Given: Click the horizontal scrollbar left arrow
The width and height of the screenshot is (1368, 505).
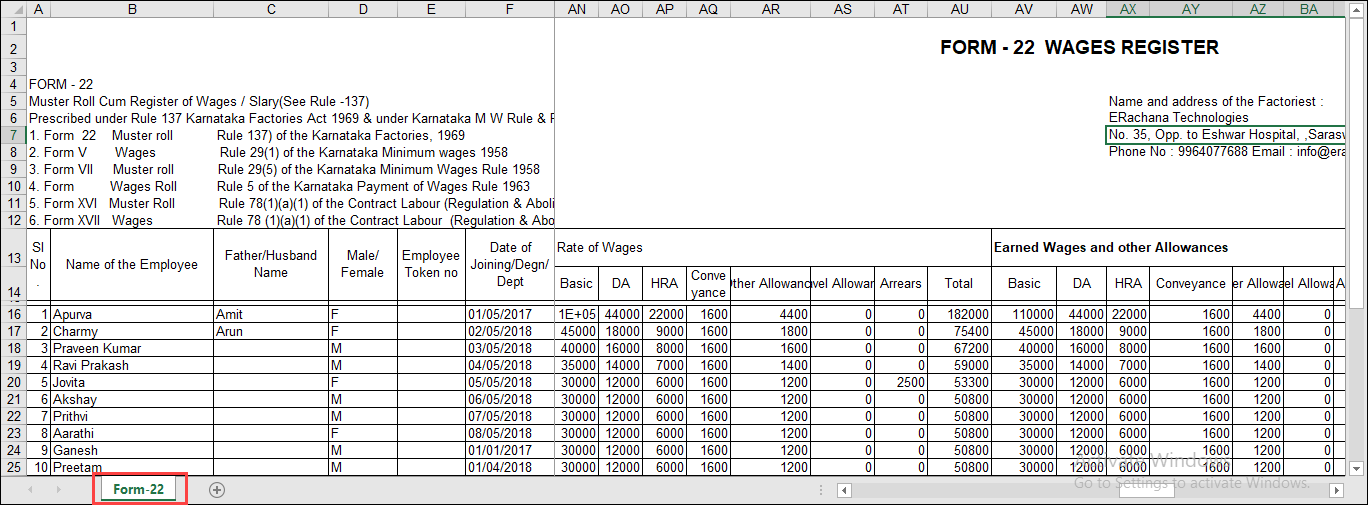Looking at the screenshot, I should [x=844, y=490].
